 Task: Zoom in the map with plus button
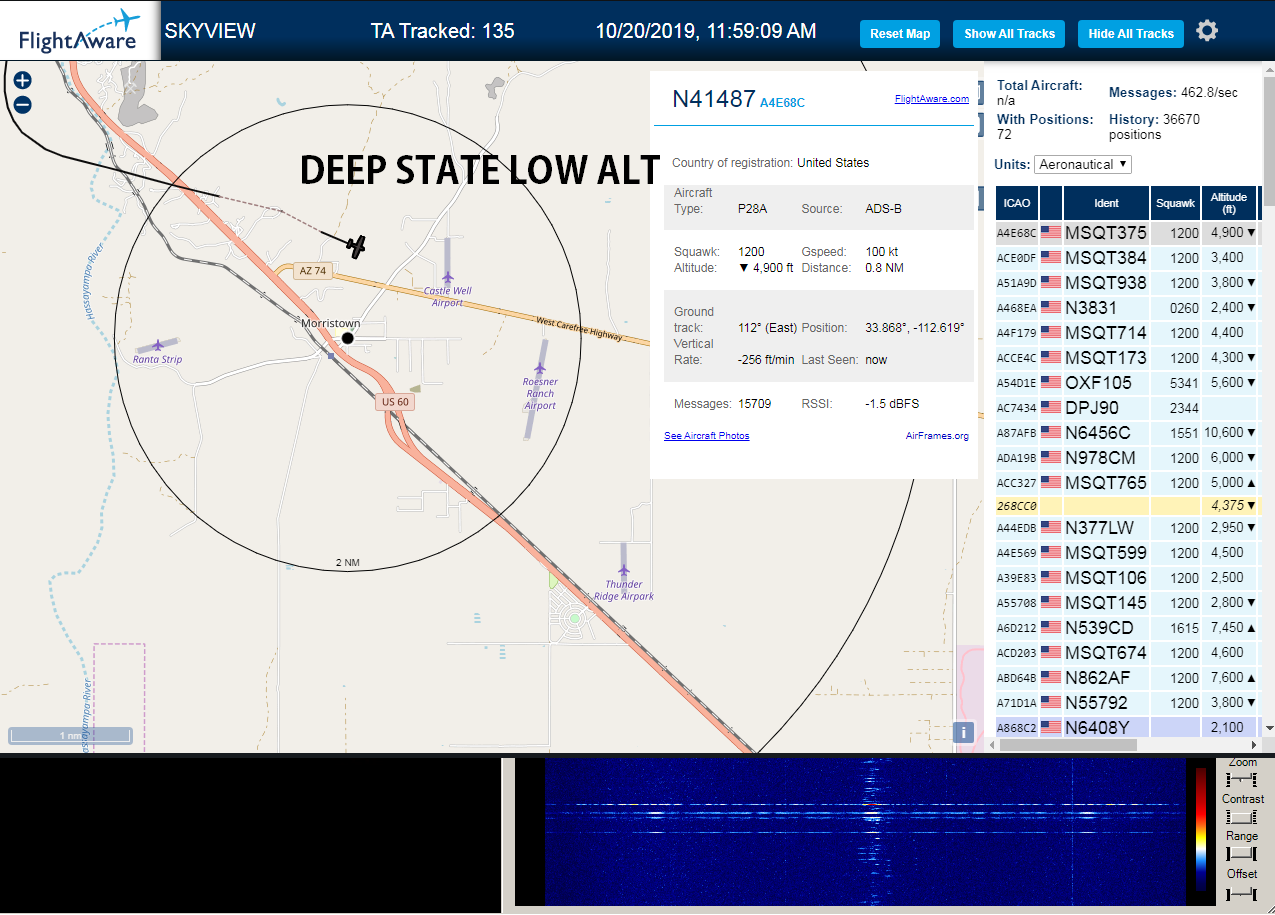point(22,81)
